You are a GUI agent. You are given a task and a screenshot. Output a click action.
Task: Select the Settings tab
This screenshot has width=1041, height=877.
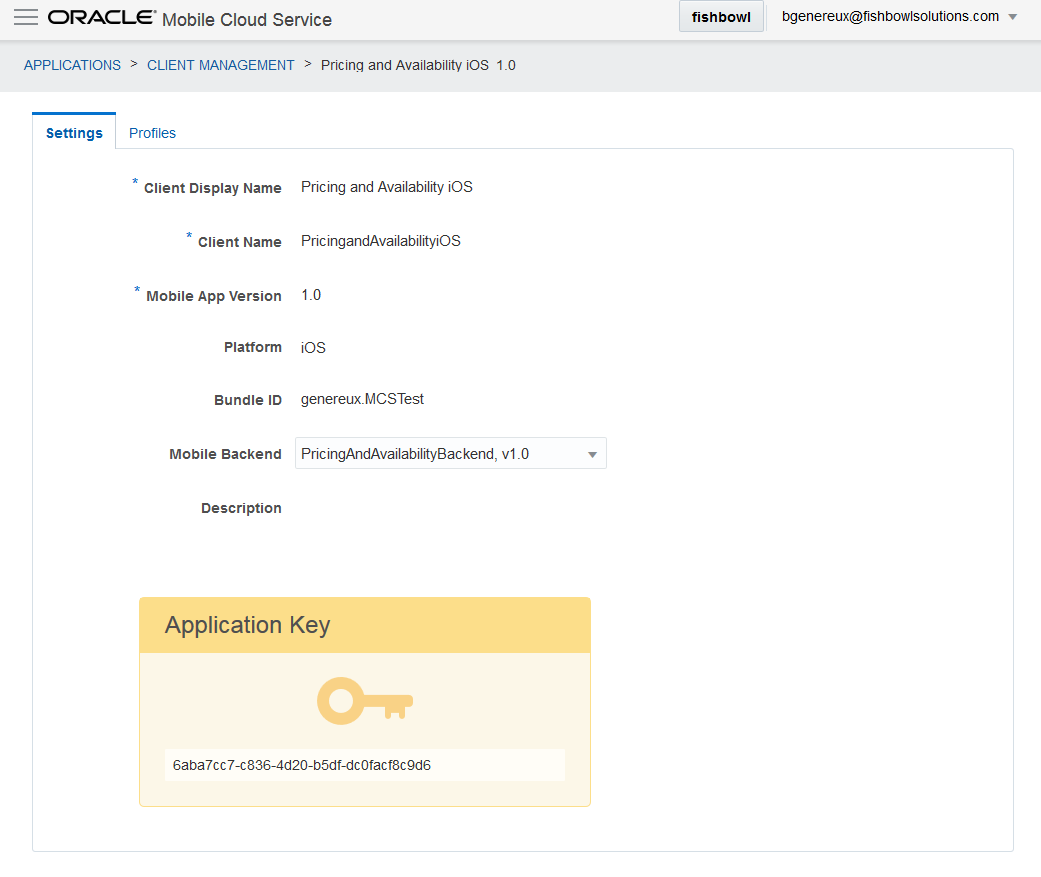click(74, 133)
